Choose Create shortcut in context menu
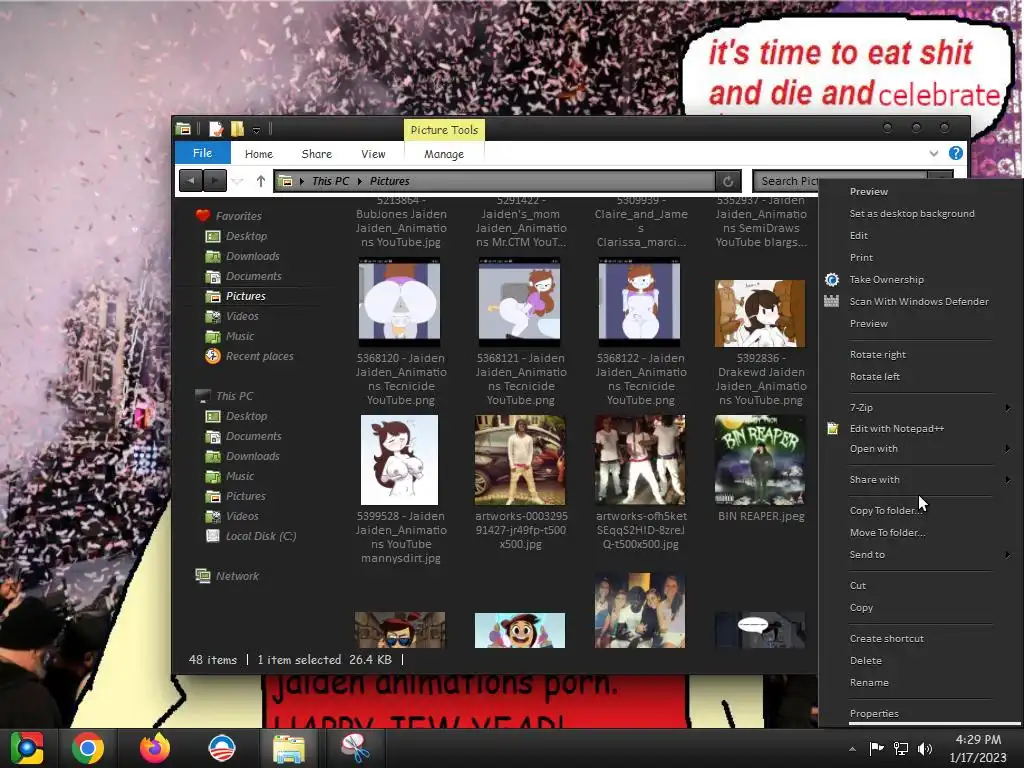The image size is (1024, 768). [886, 639]
